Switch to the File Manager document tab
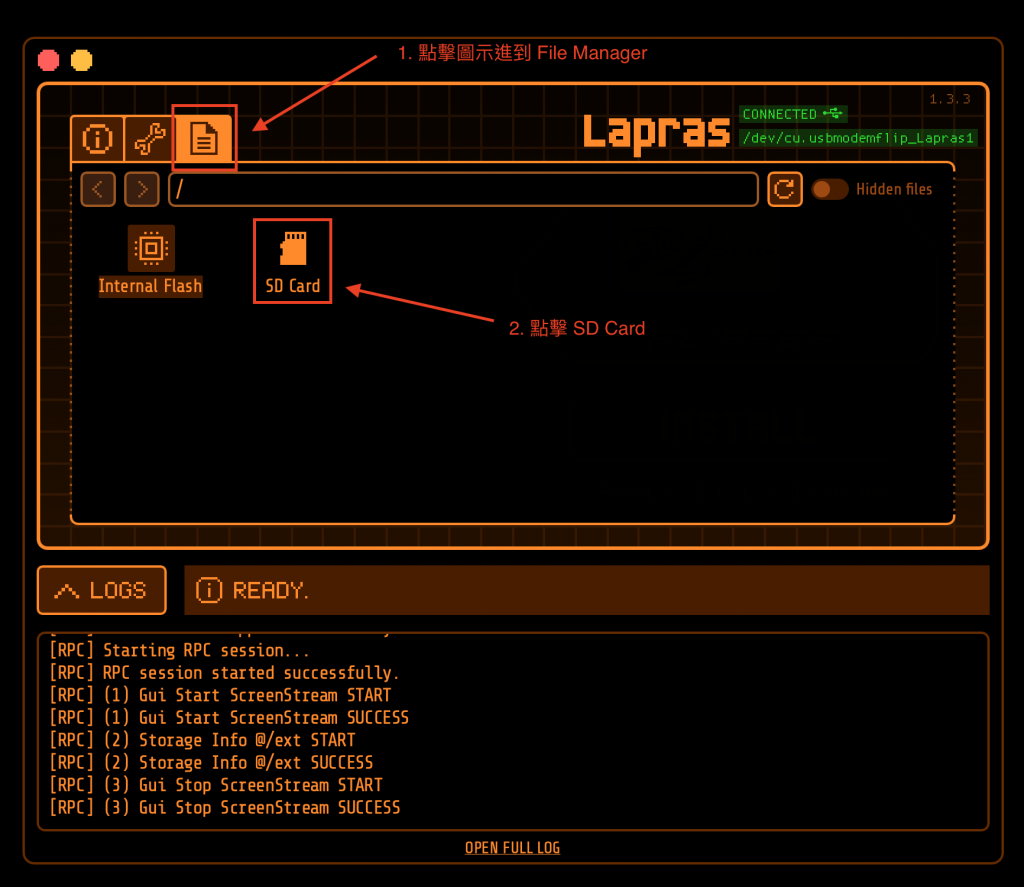This screenshot has width=1024, height=887. tap(204, 138)
